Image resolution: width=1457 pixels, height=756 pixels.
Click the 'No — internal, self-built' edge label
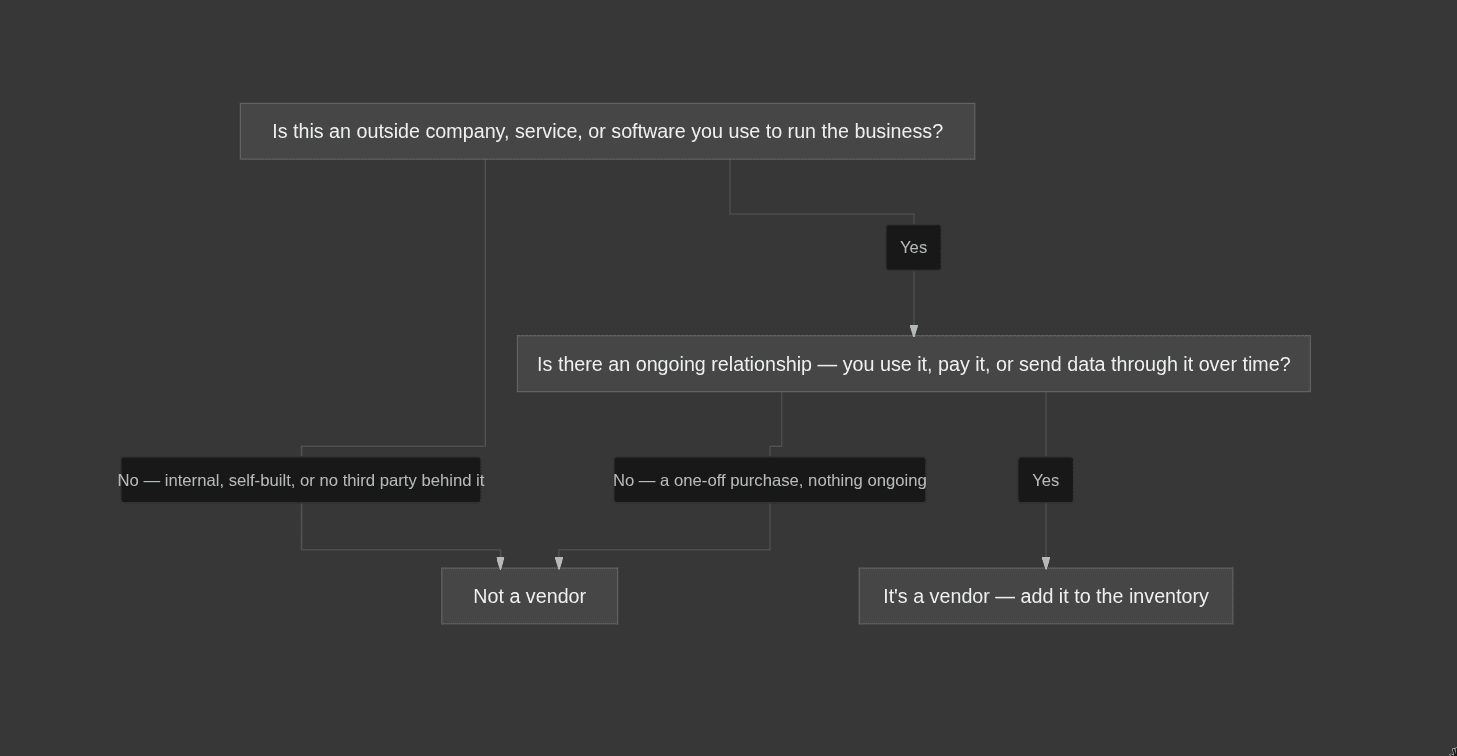[301, 480]
